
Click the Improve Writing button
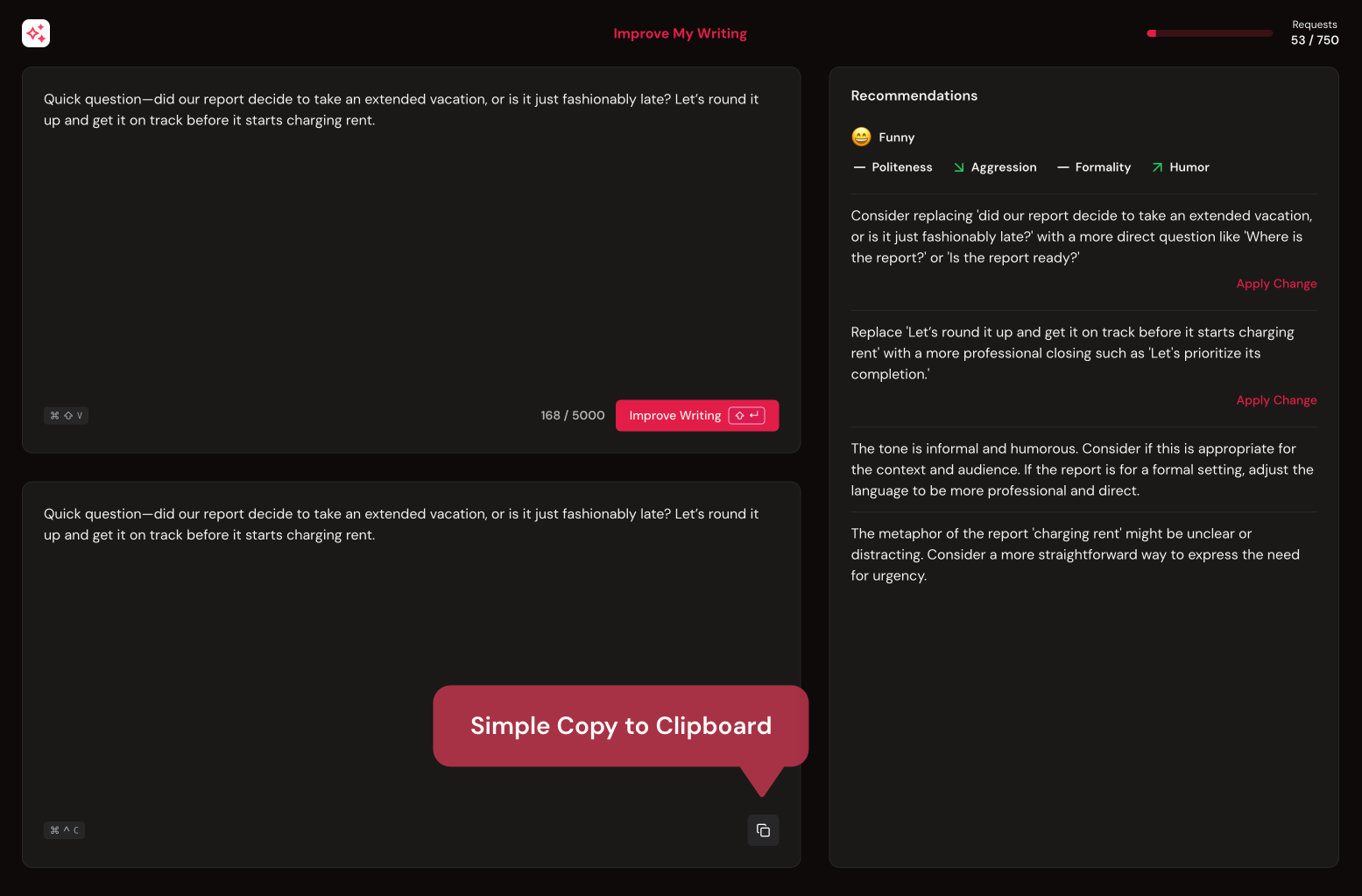click(697, 416)
